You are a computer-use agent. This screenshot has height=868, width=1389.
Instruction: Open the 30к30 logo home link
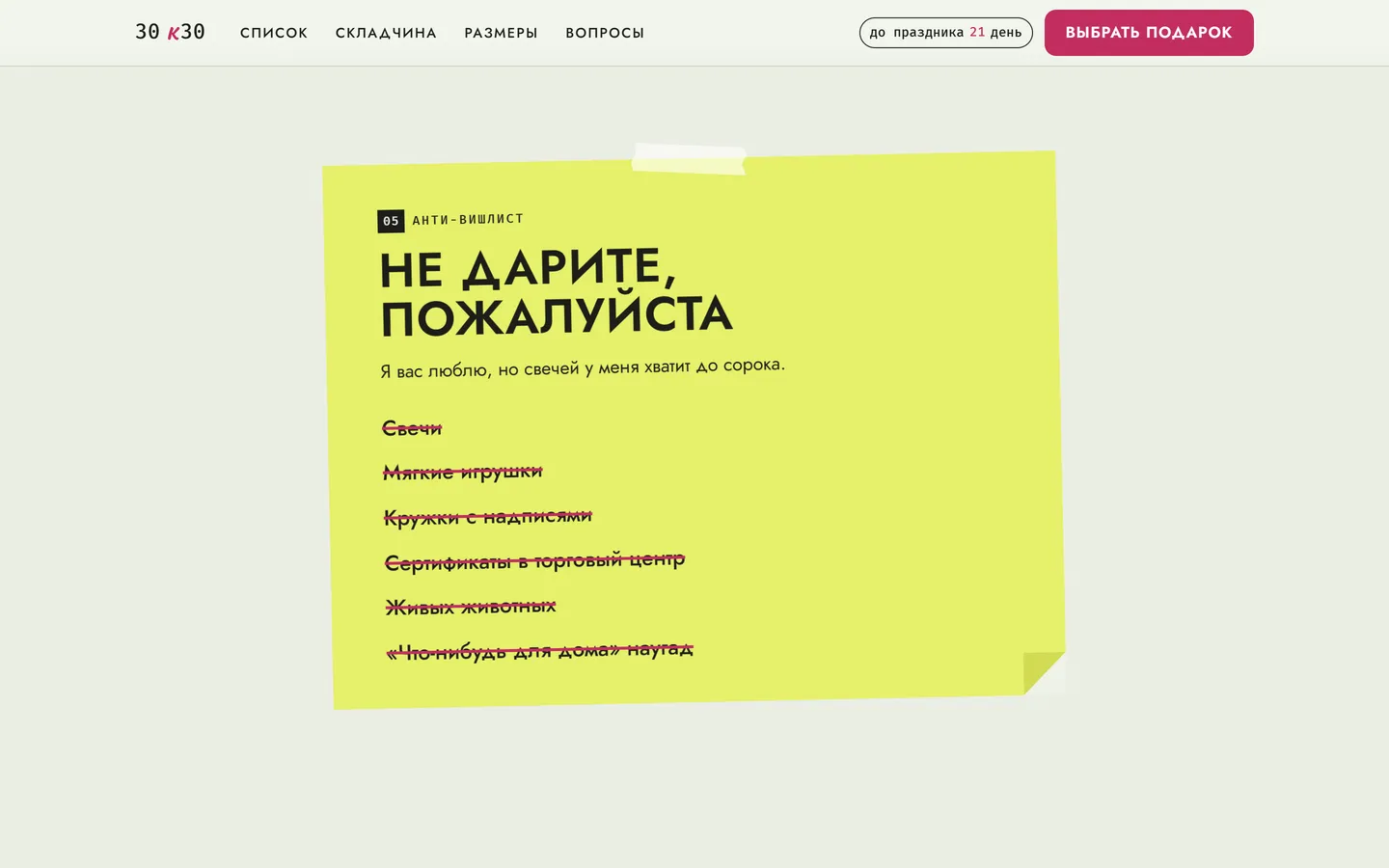coord(170,32)
